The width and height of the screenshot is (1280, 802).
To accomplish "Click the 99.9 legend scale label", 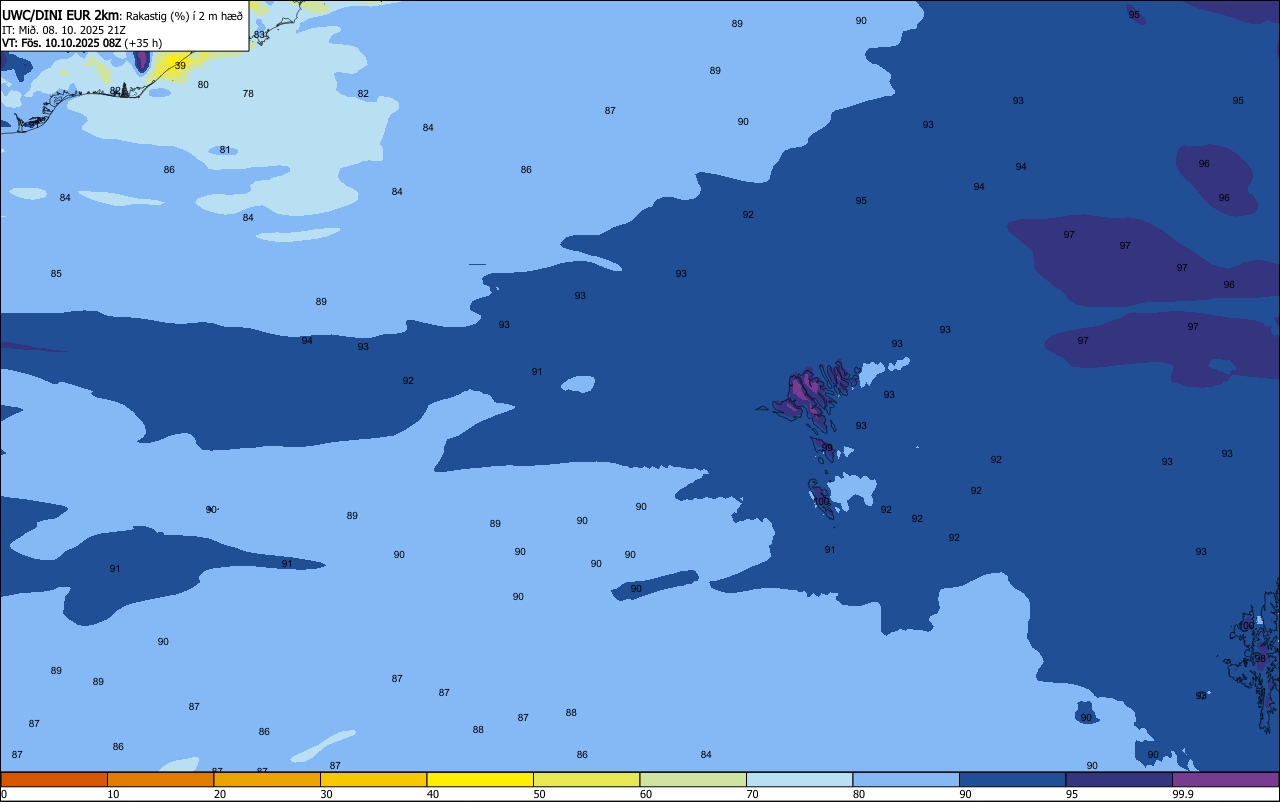I will (x=1183, y=794).
